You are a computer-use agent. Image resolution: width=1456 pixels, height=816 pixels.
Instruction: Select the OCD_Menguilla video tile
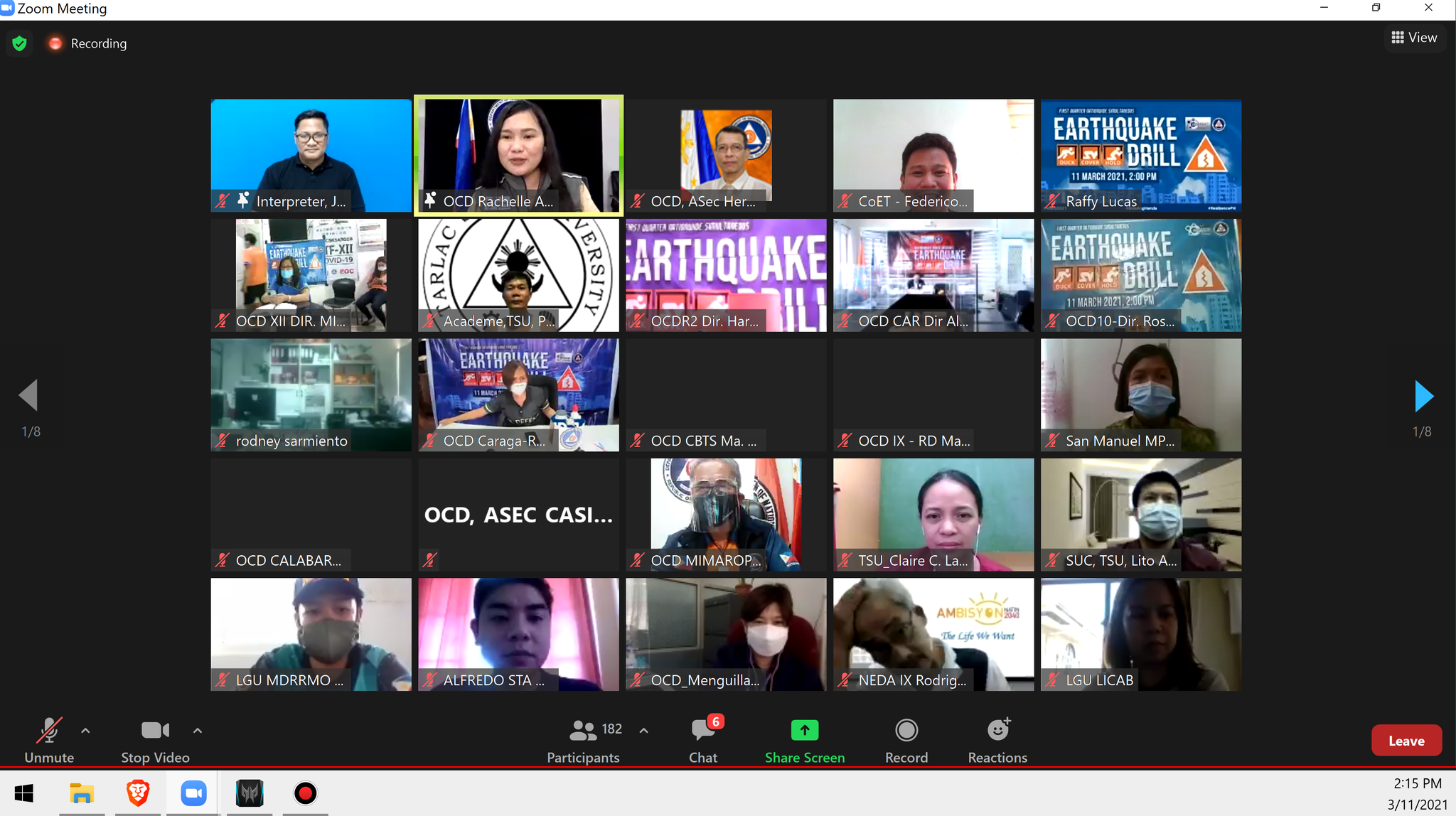coord(726,635)
